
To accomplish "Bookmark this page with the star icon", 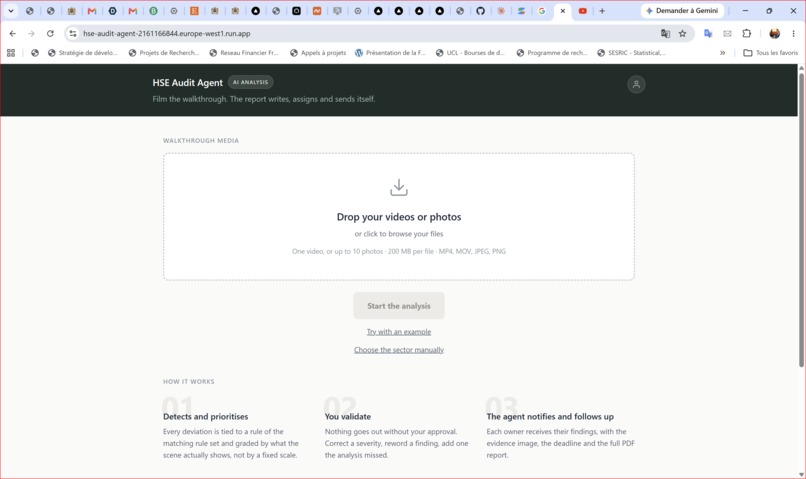I will click(682, 33).
